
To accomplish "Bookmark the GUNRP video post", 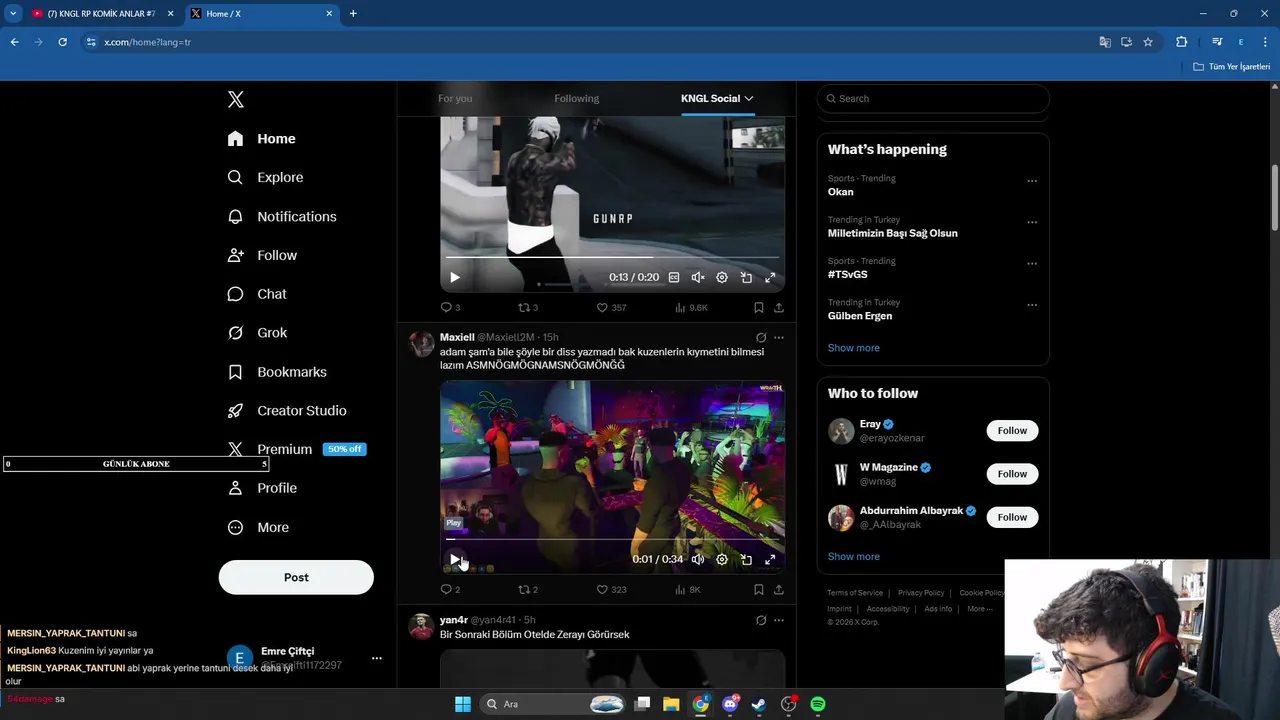I will click(759, 308).
